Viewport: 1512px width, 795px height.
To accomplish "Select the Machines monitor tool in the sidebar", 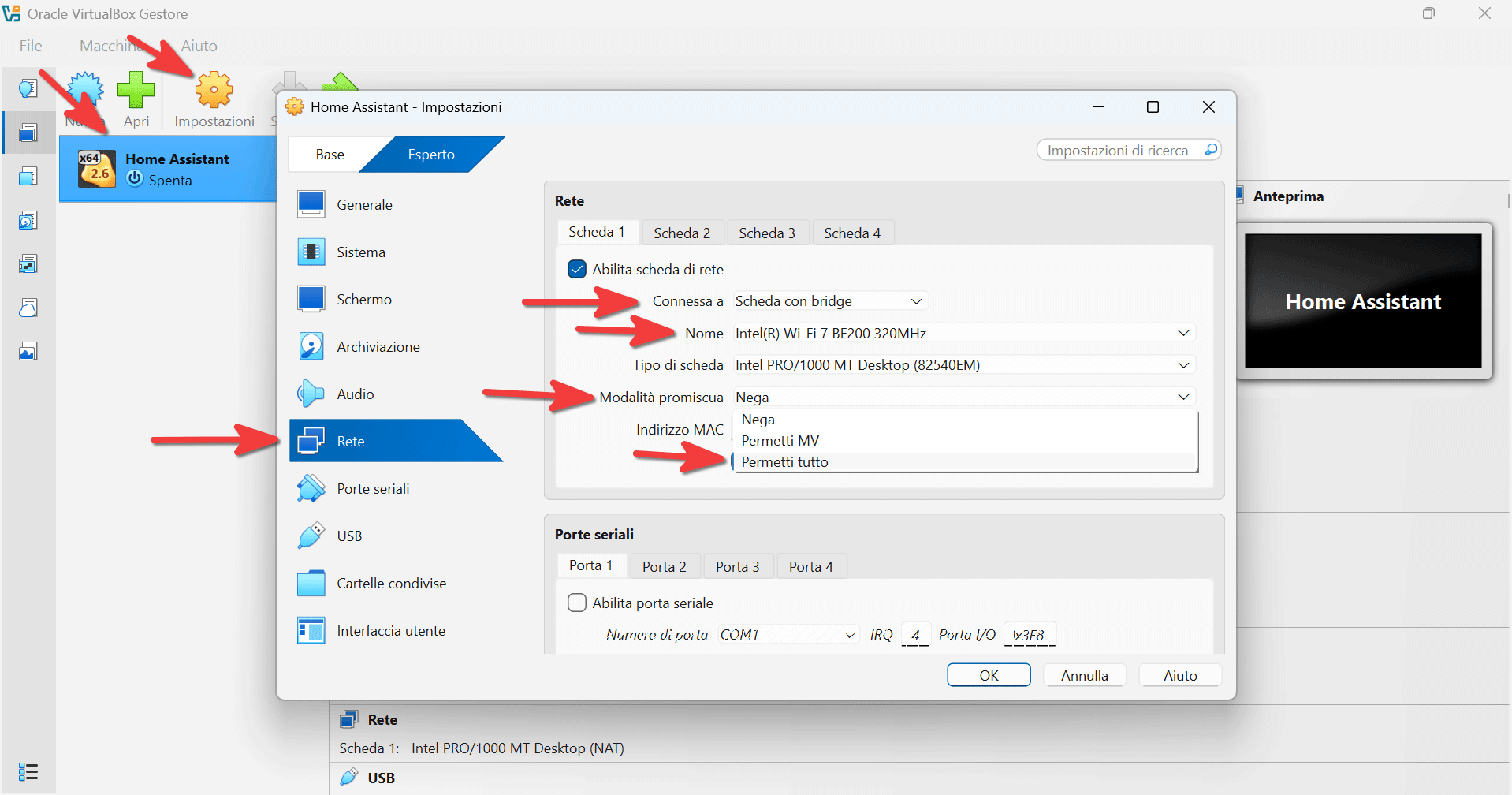I will click(28, 132).
